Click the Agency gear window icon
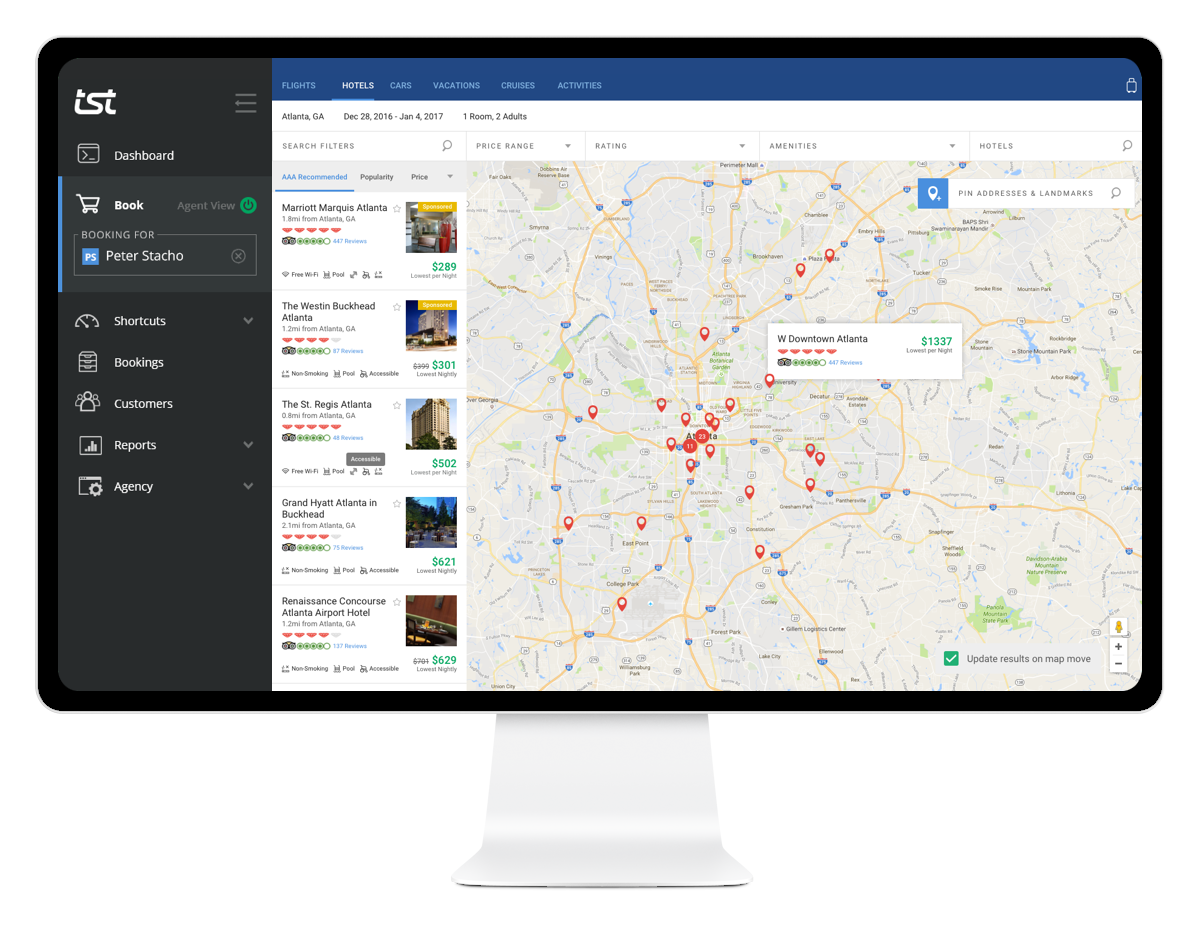The height and width of the screenshot is (940, 1200). [x=90, y=486]
